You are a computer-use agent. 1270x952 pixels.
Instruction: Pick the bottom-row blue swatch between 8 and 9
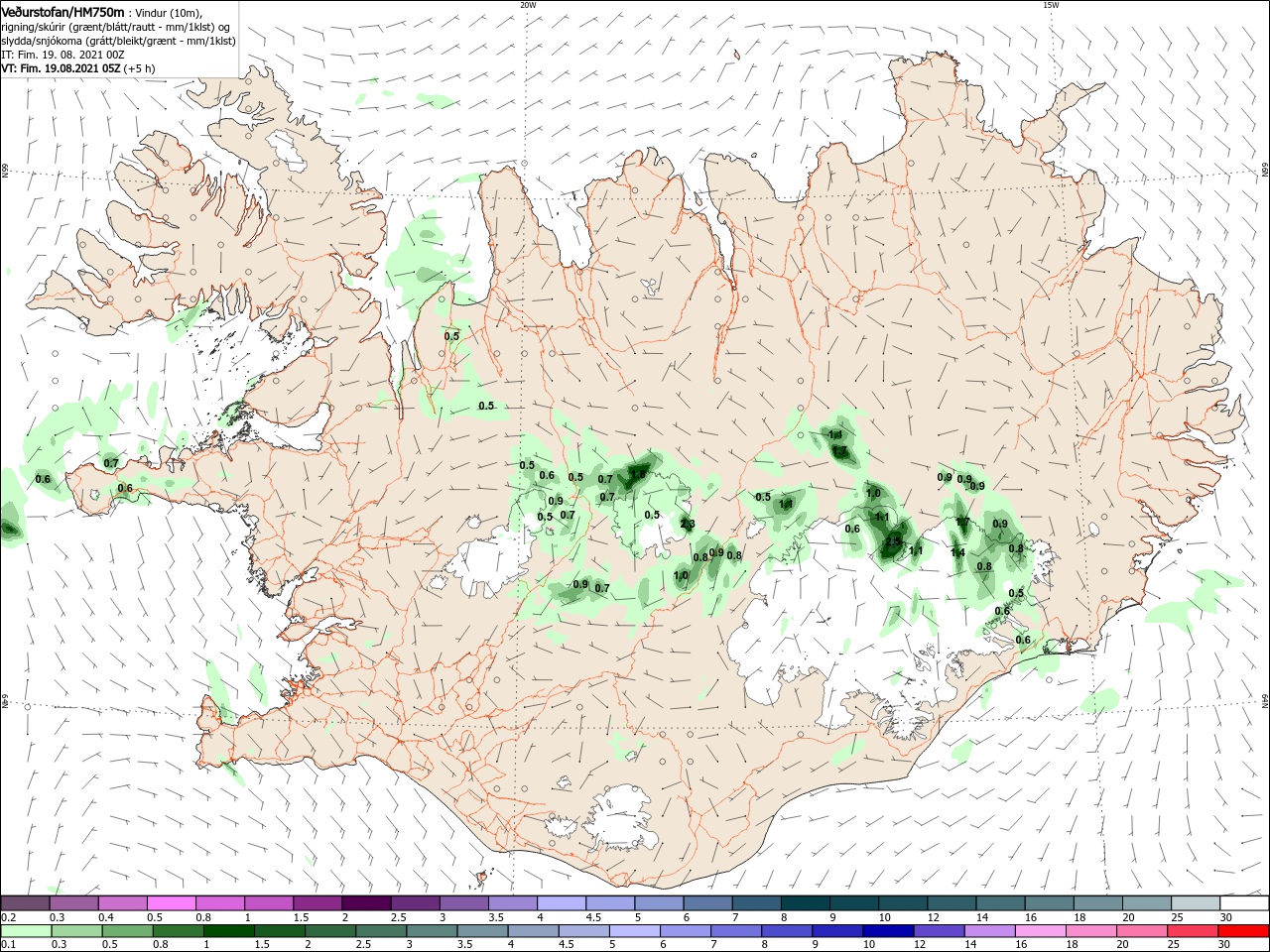(788, 931)
